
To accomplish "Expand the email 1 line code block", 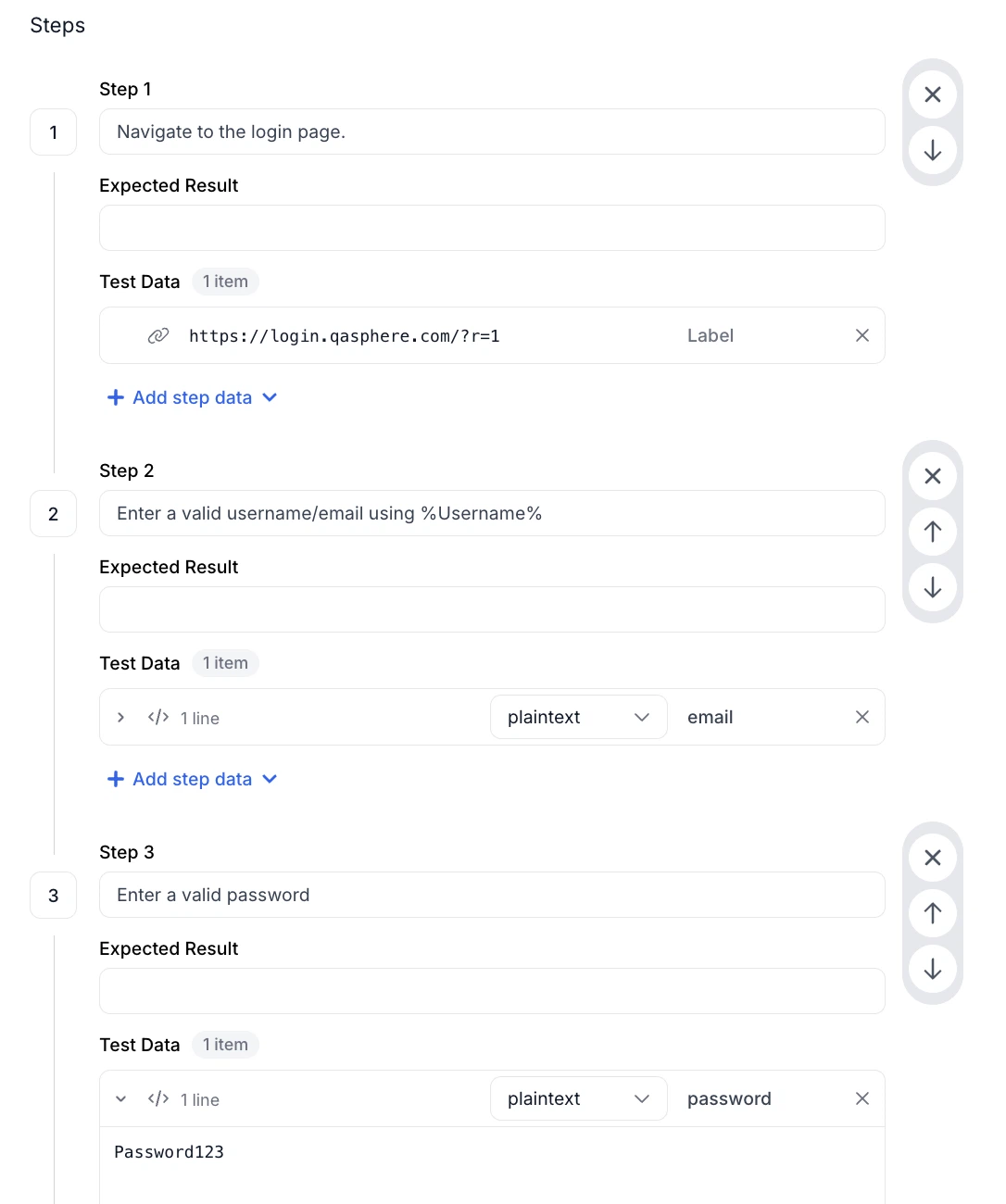I will [120, 718].
